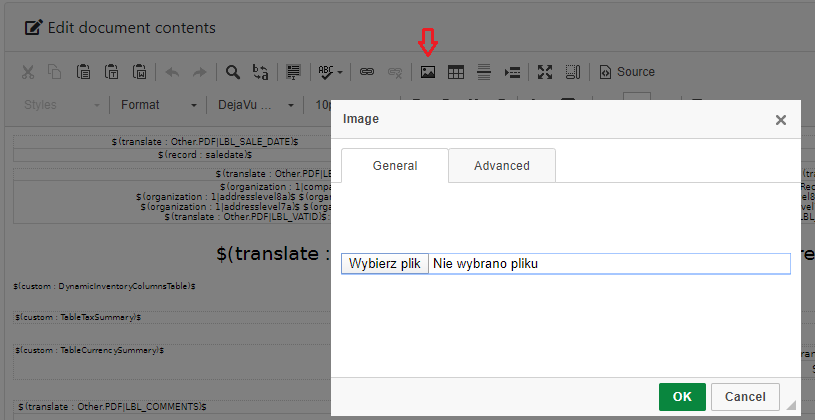Click the LBL_VATID translate line
Image resolution: width=815 pixels, height=420 pixels.
pos(247,217)
